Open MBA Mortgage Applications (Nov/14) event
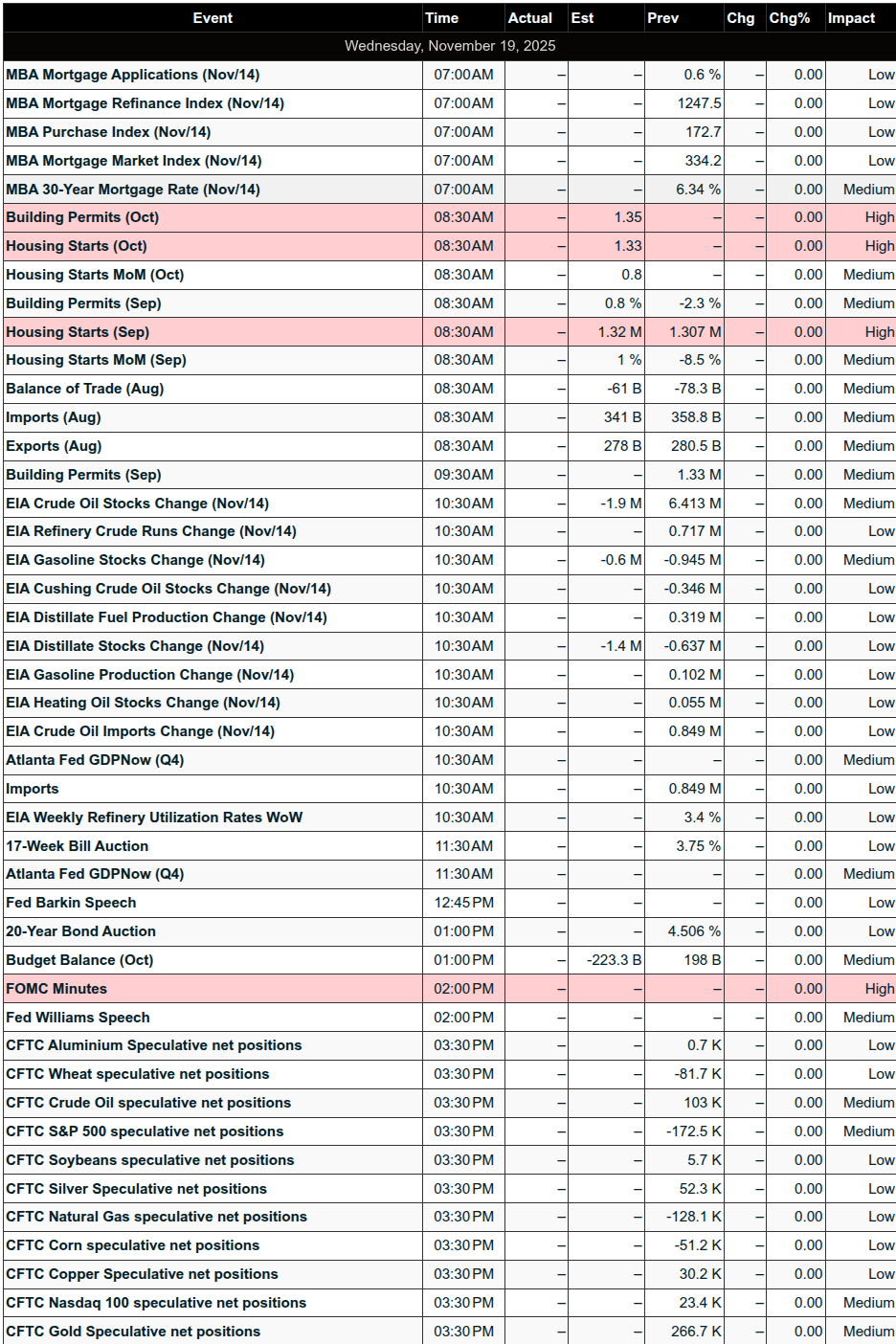 pos(132,75)
